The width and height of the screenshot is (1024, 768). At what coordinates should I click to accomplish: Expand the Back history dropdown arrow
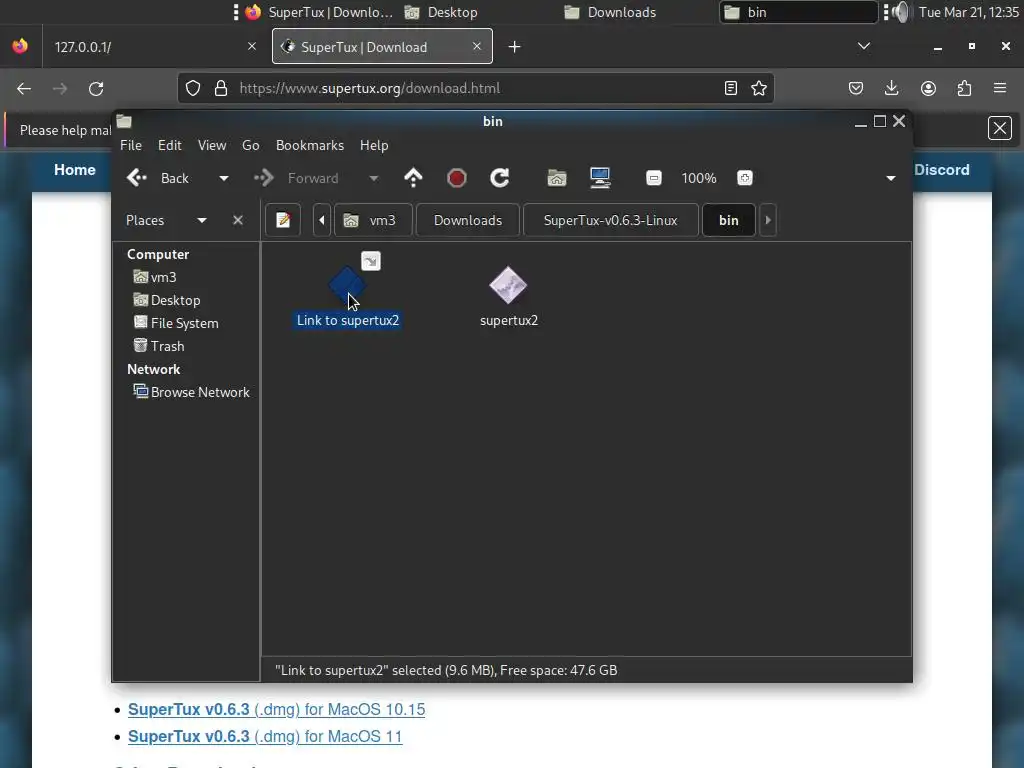[x=223, y=178]
